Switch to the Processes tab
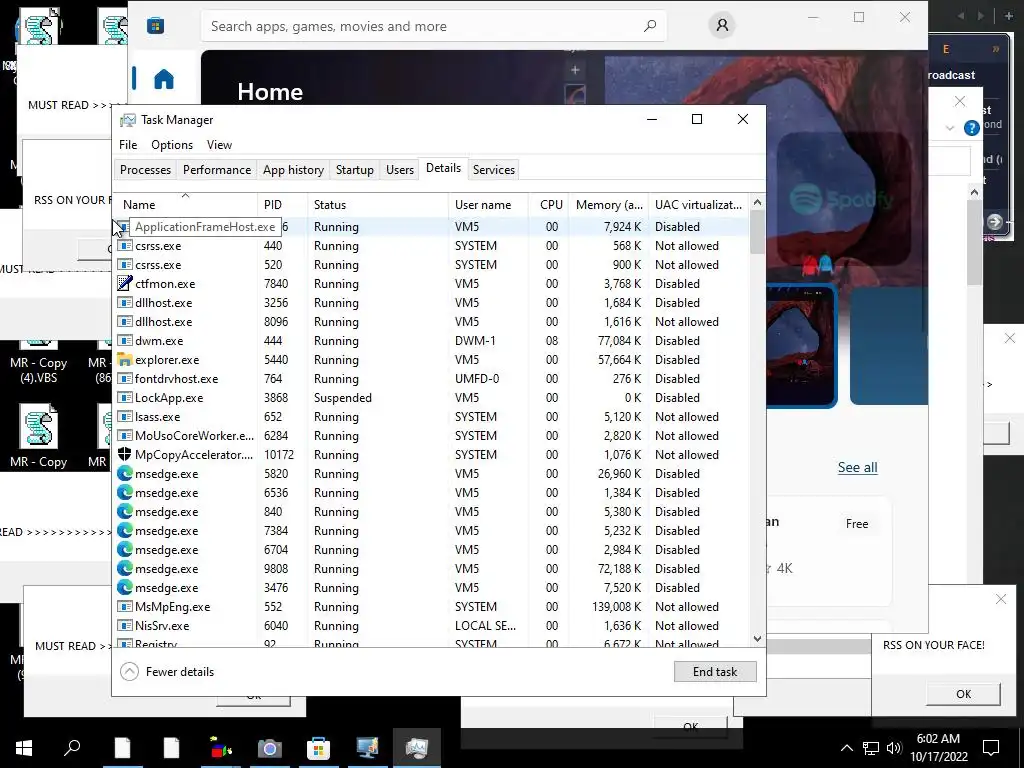Image resolution: width=1024 pixels, height=768 pixels. pos(146,170)
